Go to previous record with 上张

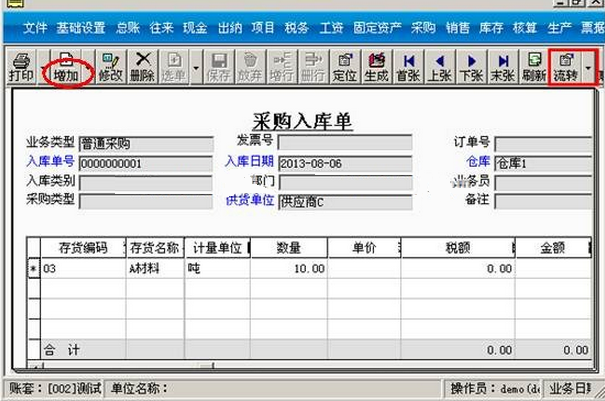439,67
